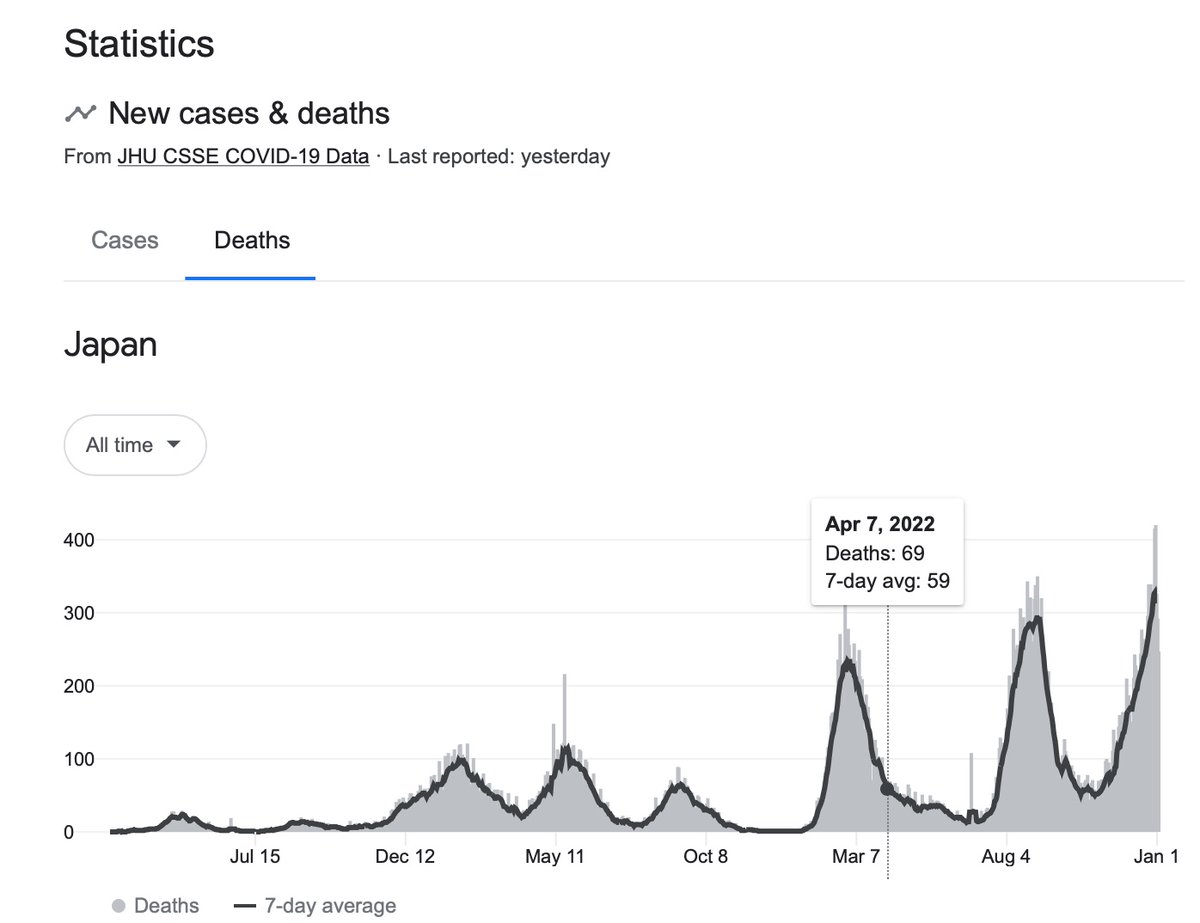Viewport: 1200px width, 923px height.
Task: Click the 'Jan 1' axis label
Action: point(1156,857)
